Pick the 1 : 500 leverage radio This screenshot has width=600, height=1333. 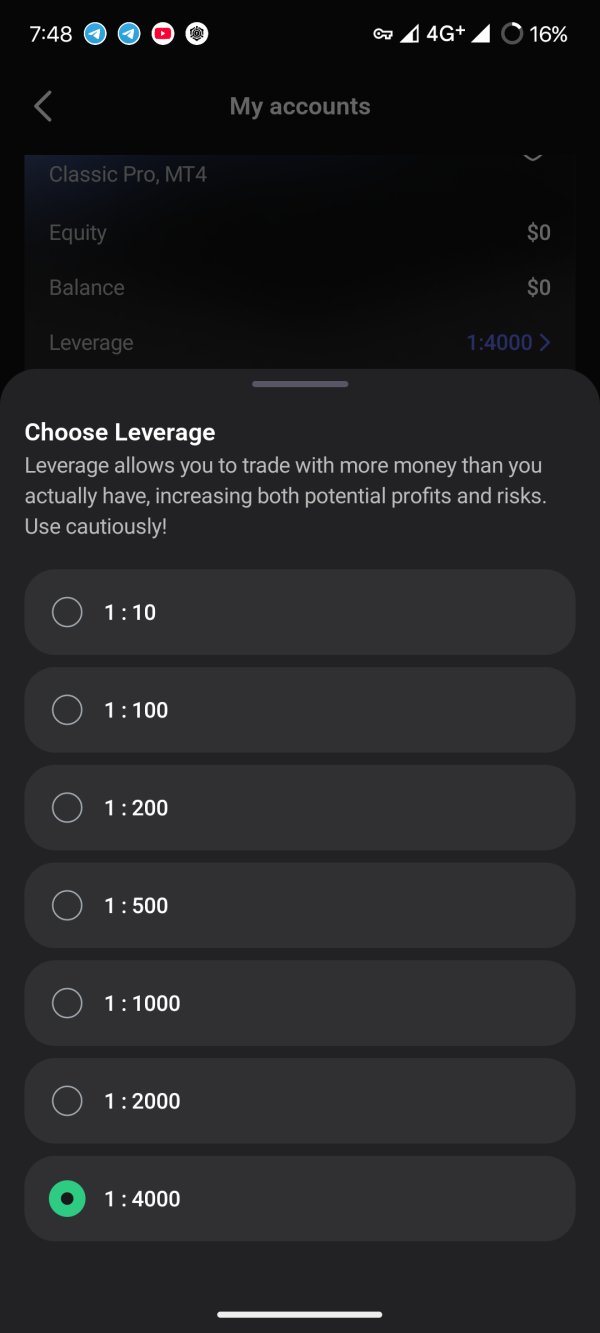(67, 905)
